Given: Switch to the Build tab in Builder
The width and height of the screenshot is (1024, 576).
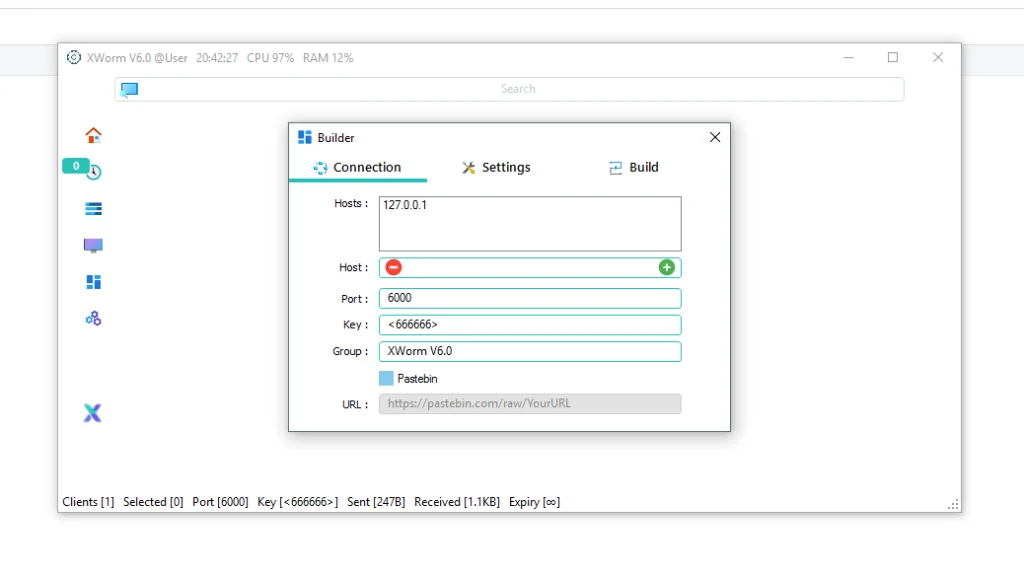Looking at the screenshot, I should [x=633, y=167].
